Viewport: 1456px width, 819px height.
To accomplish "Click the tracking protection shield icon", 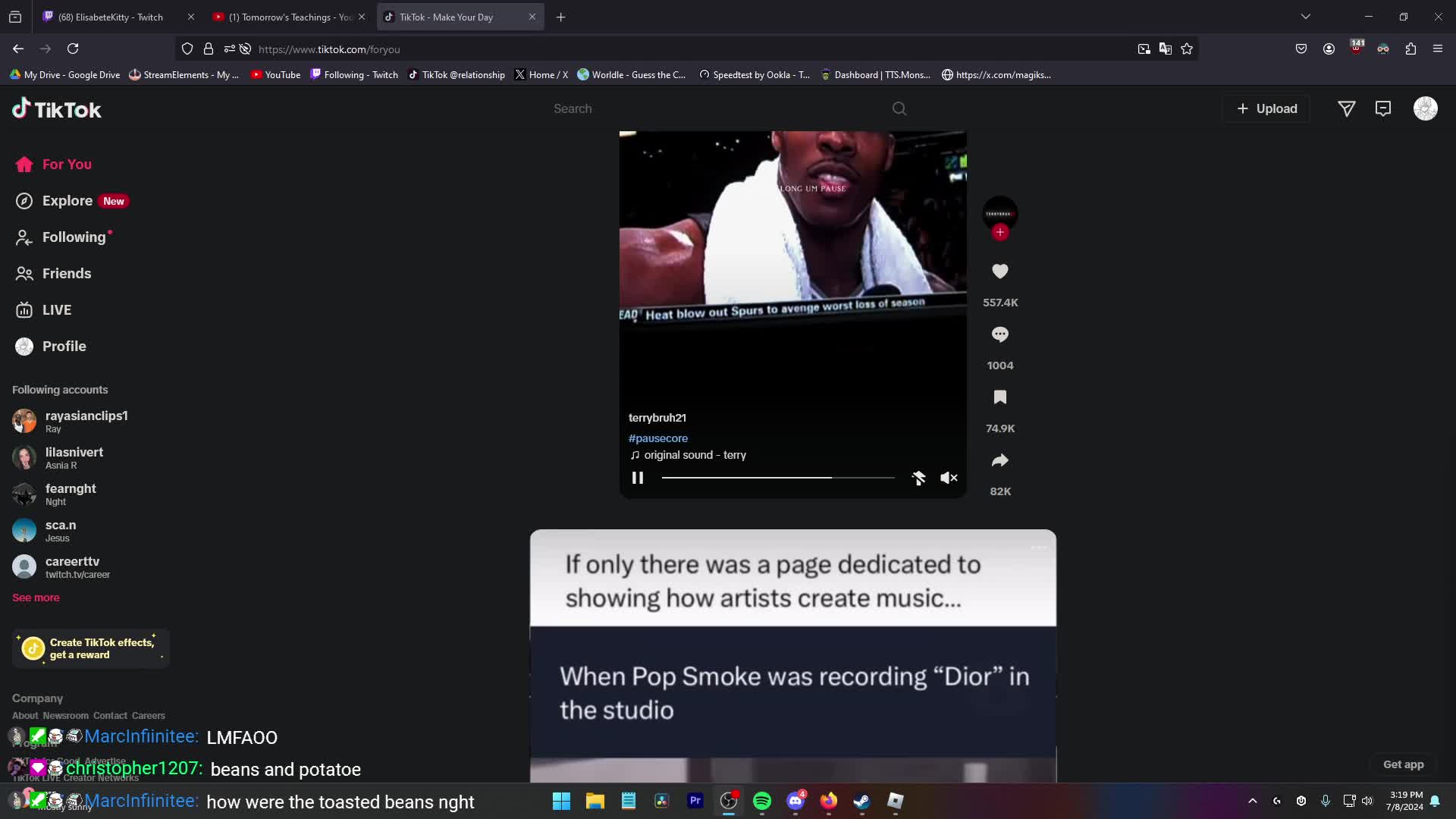I will pyautogui.click(x=187, y=49).
